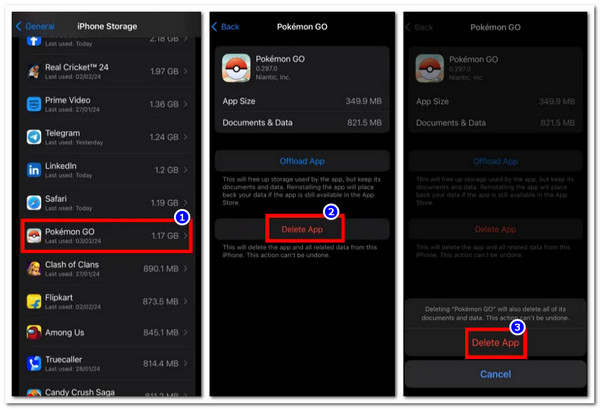Cancel the delete confirmation sheet
This screenshot has width=600, height=409.
coord(496,375)
